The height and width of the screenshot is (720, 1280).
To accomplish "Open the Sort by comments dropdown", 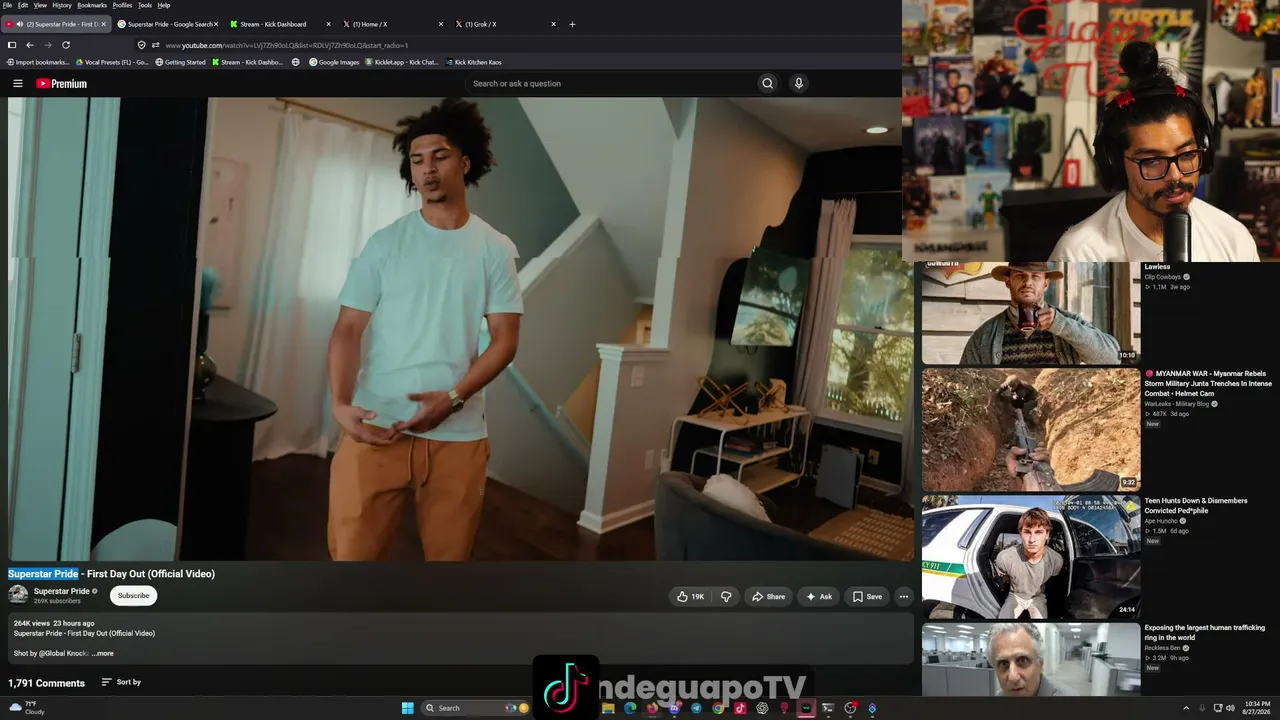I will tap(121, 683).
